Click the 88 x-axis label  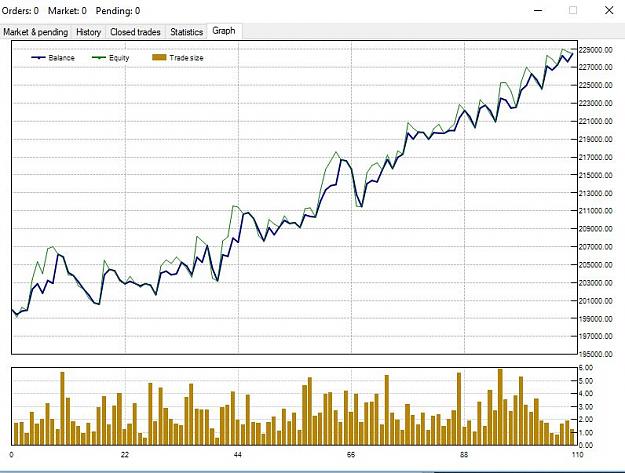pyautogui.click(x=464, y=455)
